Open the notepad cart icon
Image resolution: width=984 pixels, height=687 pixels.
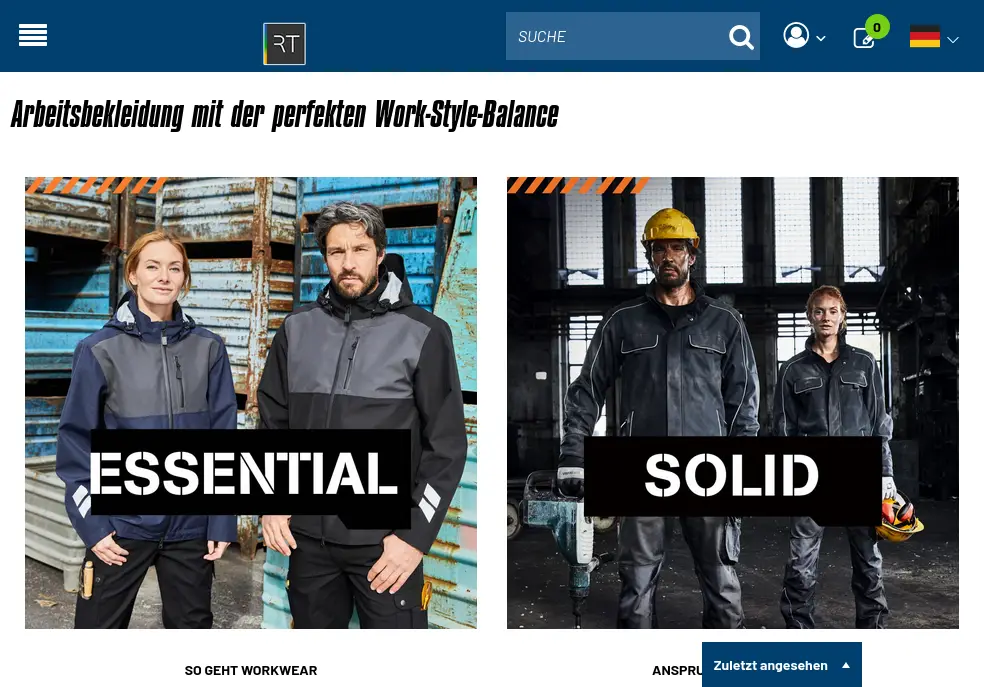click(864, 38)
